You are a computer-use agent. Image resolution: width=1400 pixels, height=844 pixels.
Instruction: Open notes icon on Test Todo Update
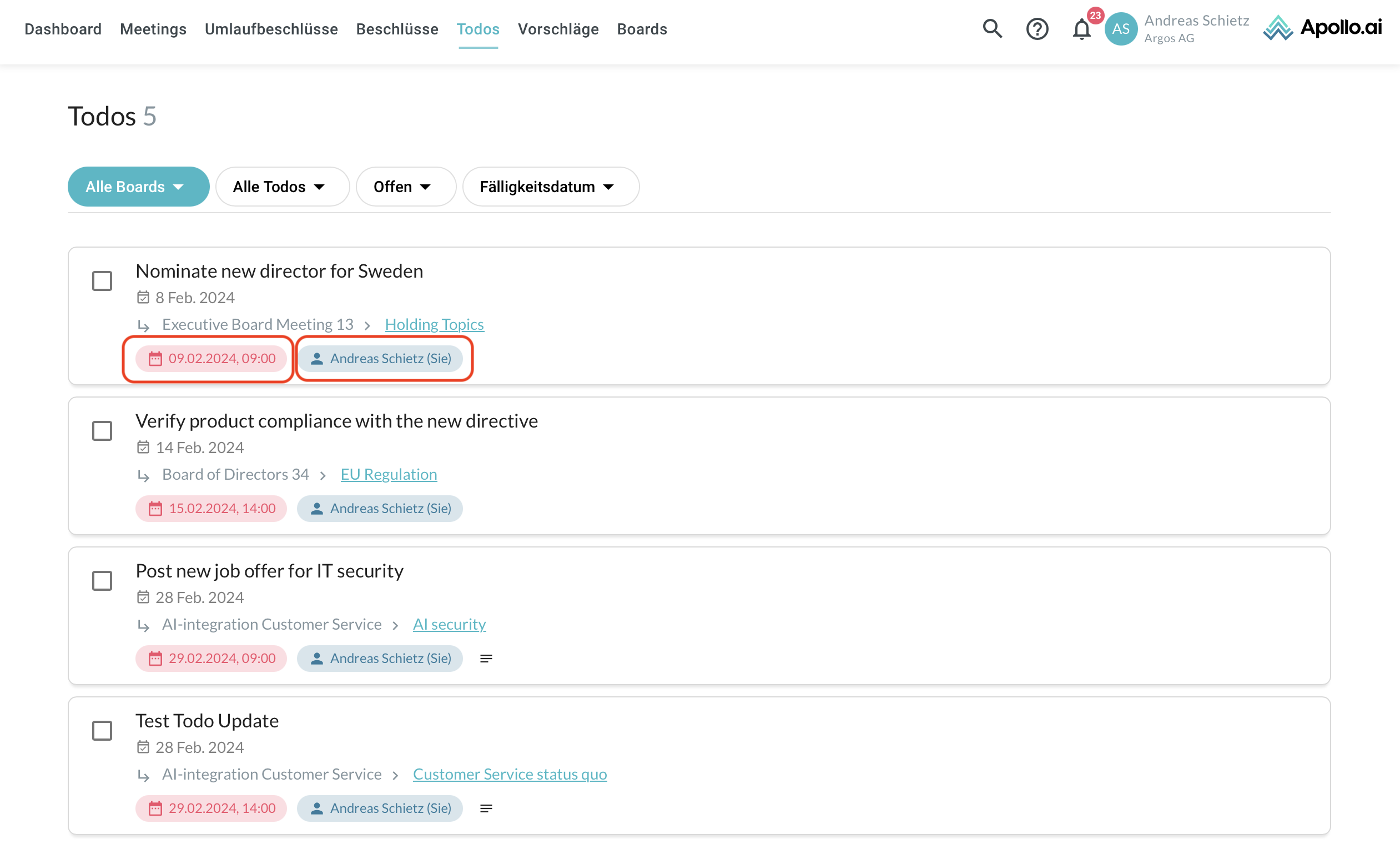tap(486, 808)
